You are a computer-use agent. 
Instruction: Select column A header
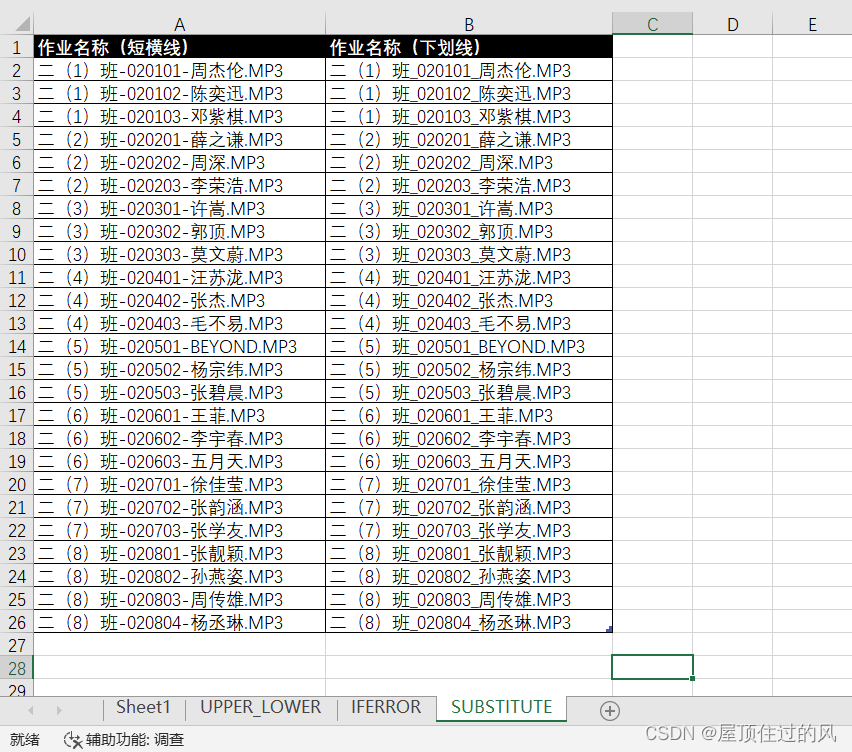click(x=180, y=24)
